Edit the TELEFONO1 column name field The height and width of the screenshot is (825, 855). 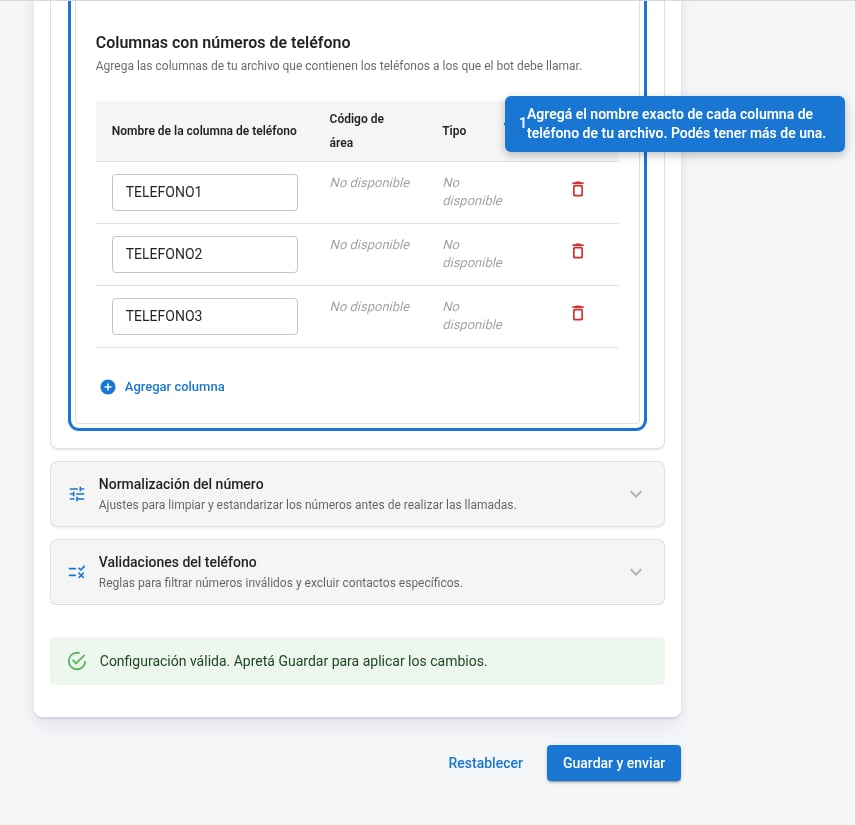click(205, 192)
